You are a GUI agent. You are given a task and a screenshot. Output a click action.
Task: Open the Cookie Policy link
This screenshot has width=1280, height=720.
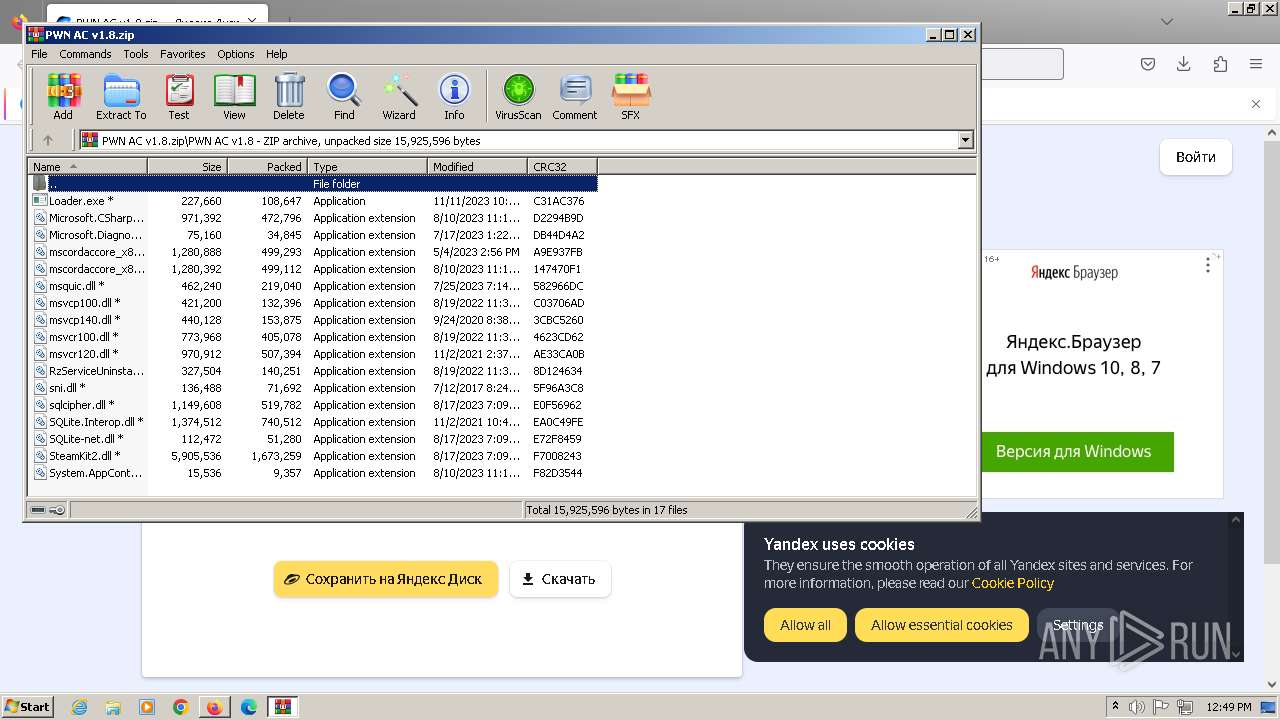1012,583
